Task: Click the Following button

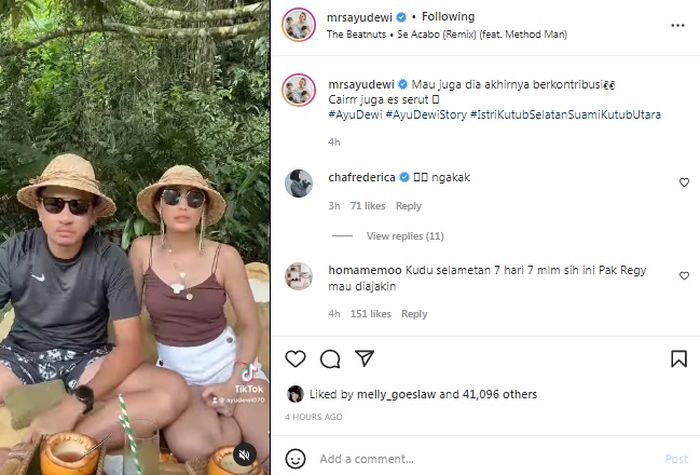Action: pos(448,17)
